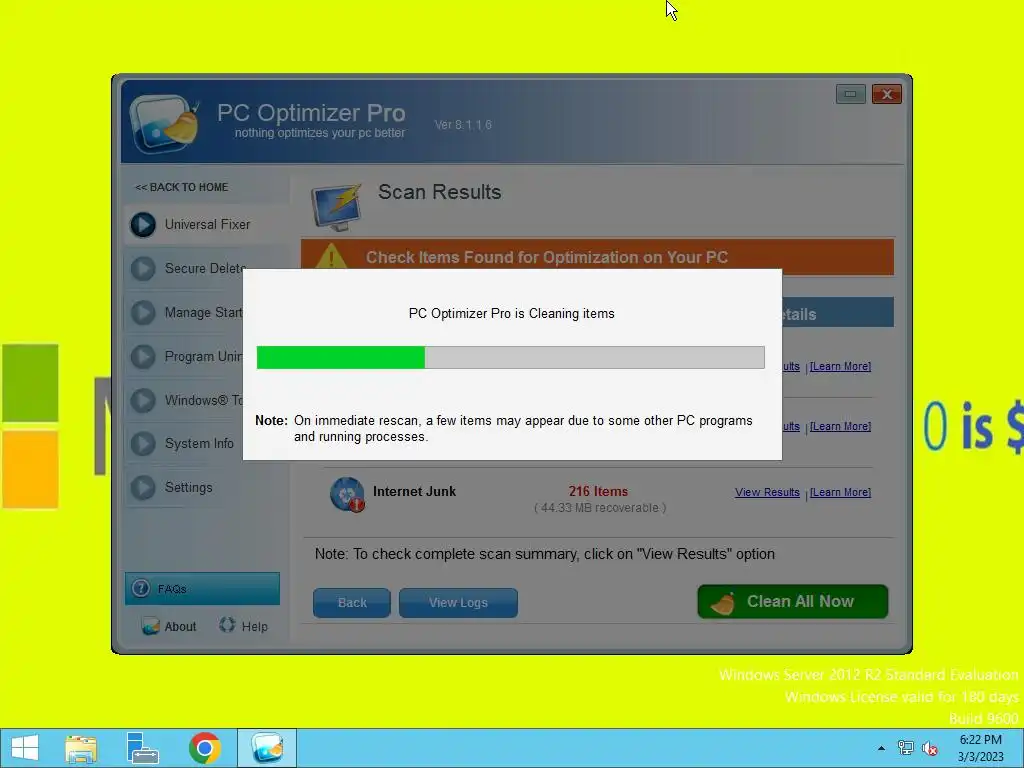1024x768 pixels.
Task: Open the Universal Fixer section
Action: (206, 225)
